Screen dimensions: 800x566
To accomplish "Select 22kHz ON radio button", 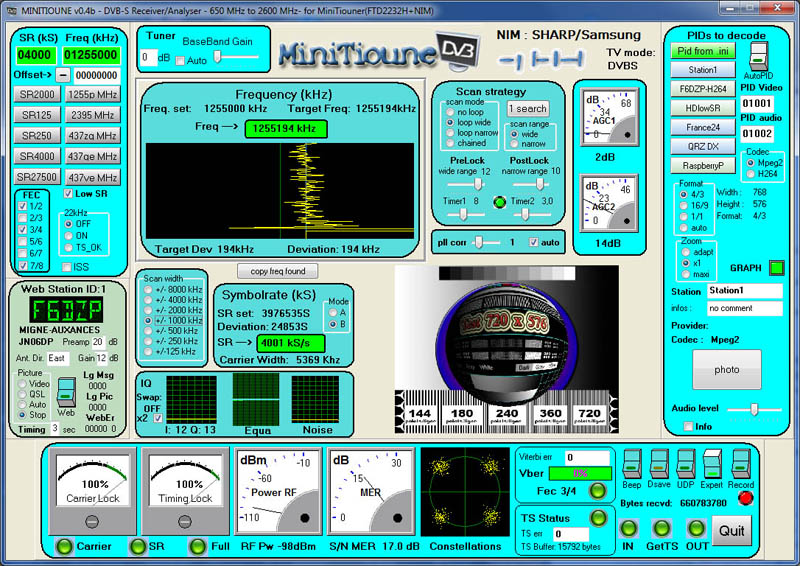I will pyautogui.click(x=68, y=236).
